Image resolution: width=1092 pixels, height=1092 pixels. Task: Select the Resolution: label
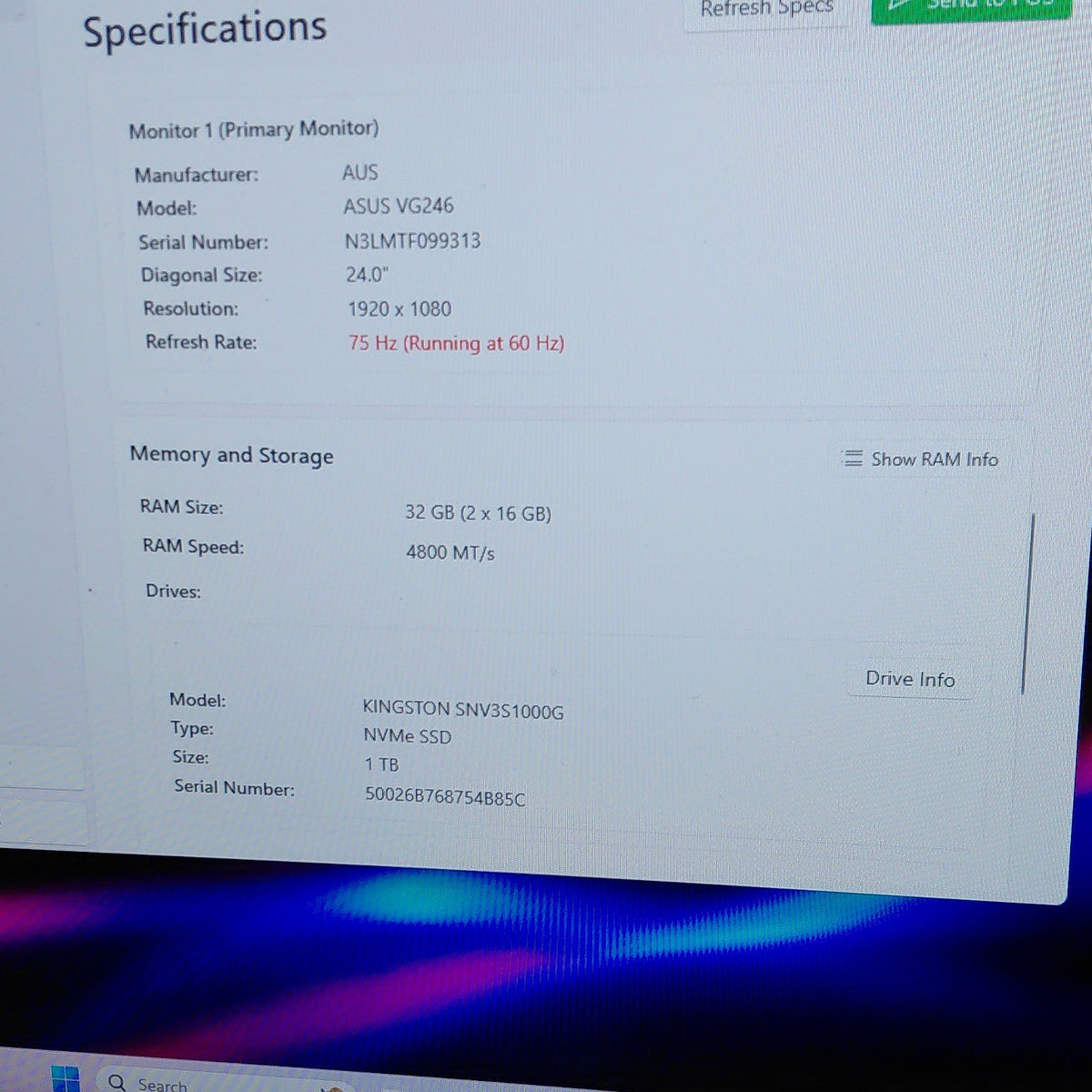coord(191,308)
